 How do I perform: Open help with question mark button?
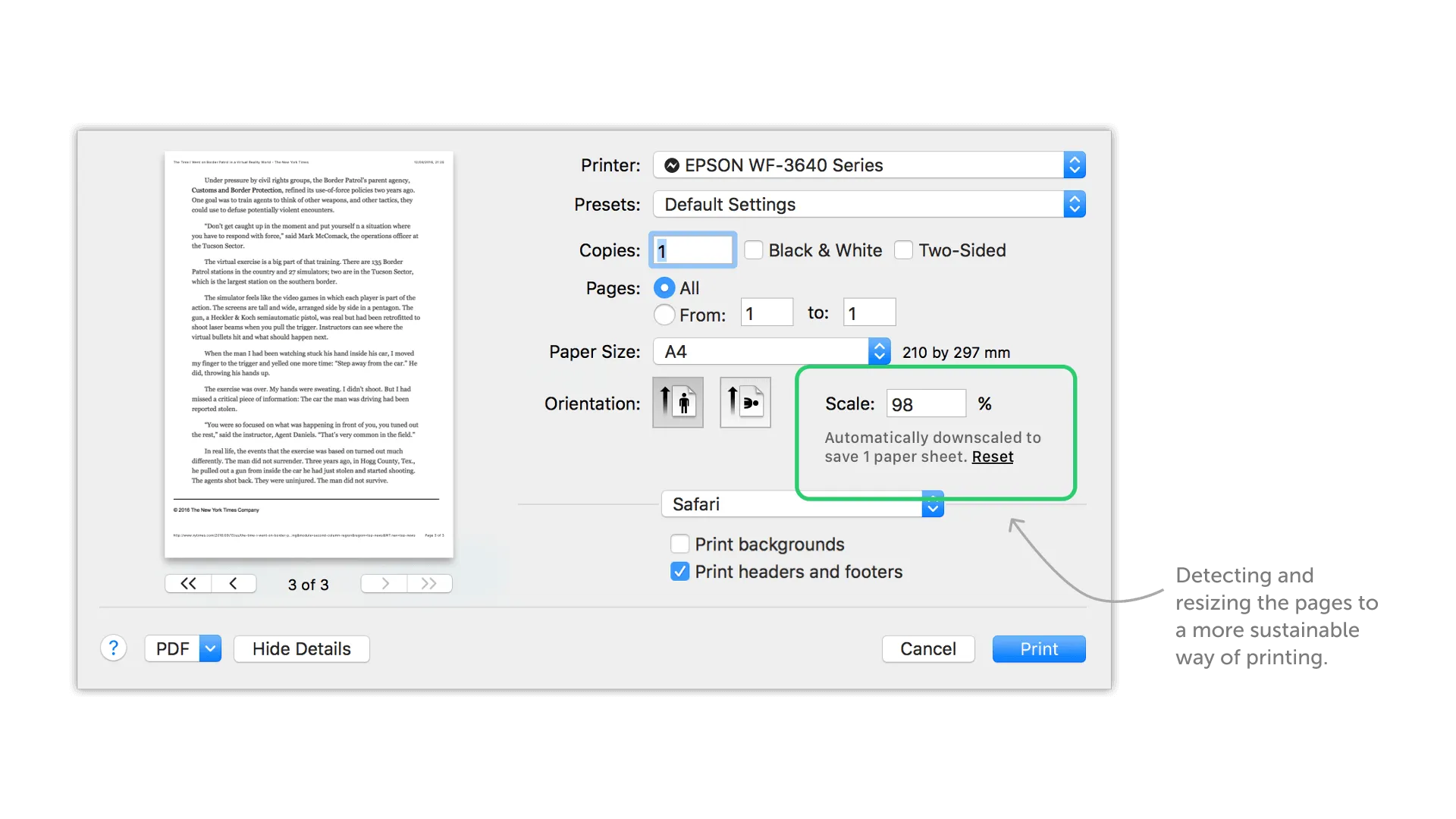[113, 648]
